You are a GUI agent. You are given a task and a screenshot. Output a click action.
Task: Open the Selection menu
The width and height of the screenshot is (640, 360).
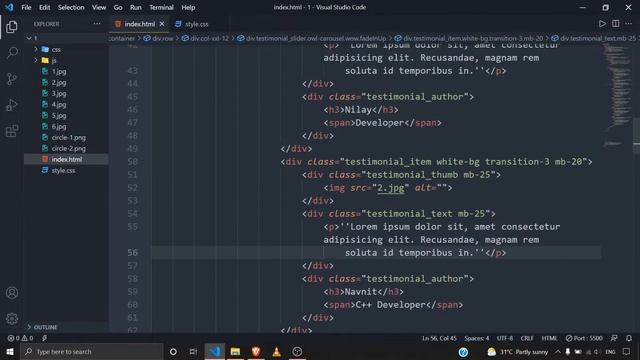click(x=71, y=7)
